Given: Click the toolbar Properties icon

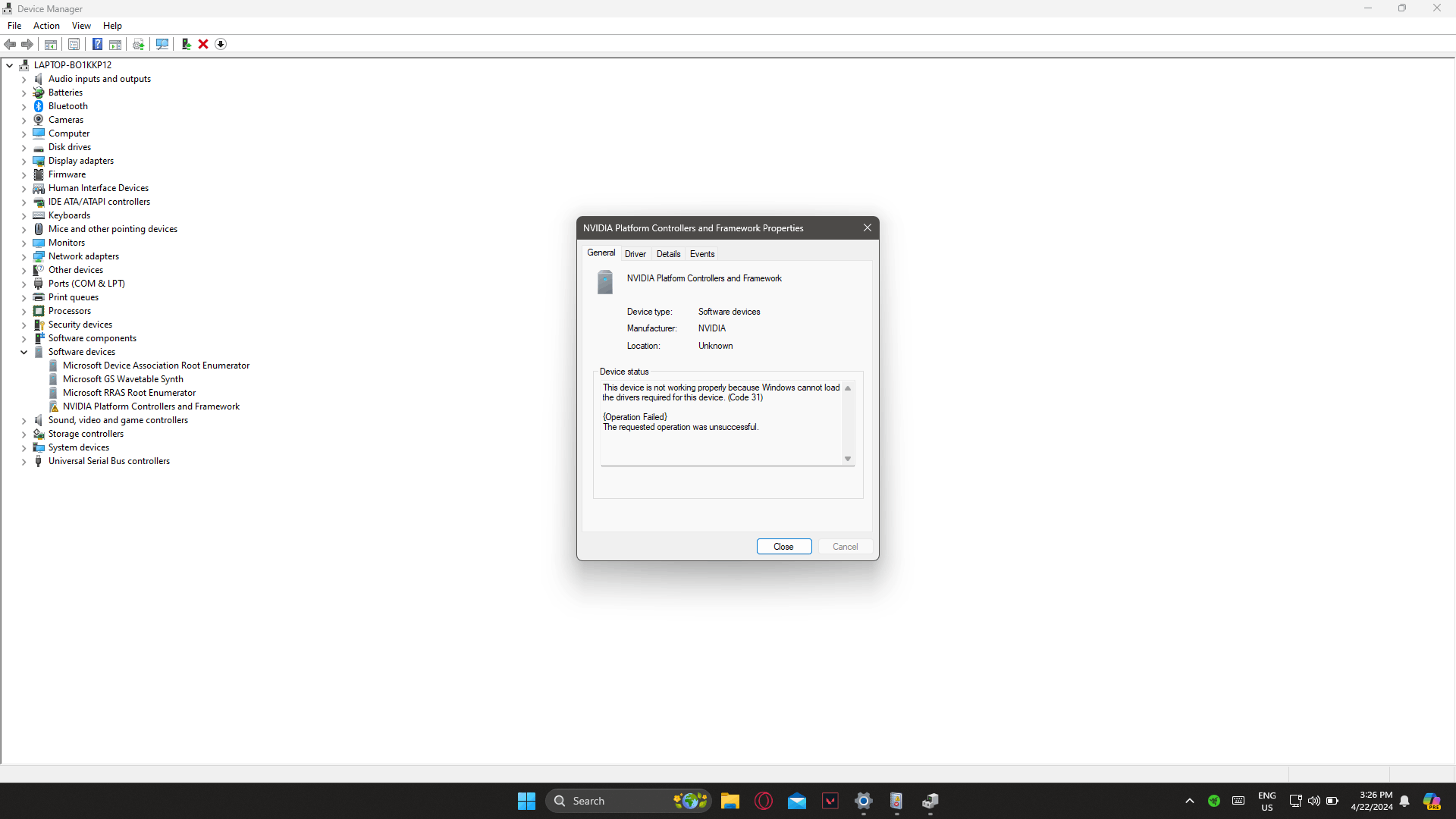Looking at the screenshot, I should 74,44.
